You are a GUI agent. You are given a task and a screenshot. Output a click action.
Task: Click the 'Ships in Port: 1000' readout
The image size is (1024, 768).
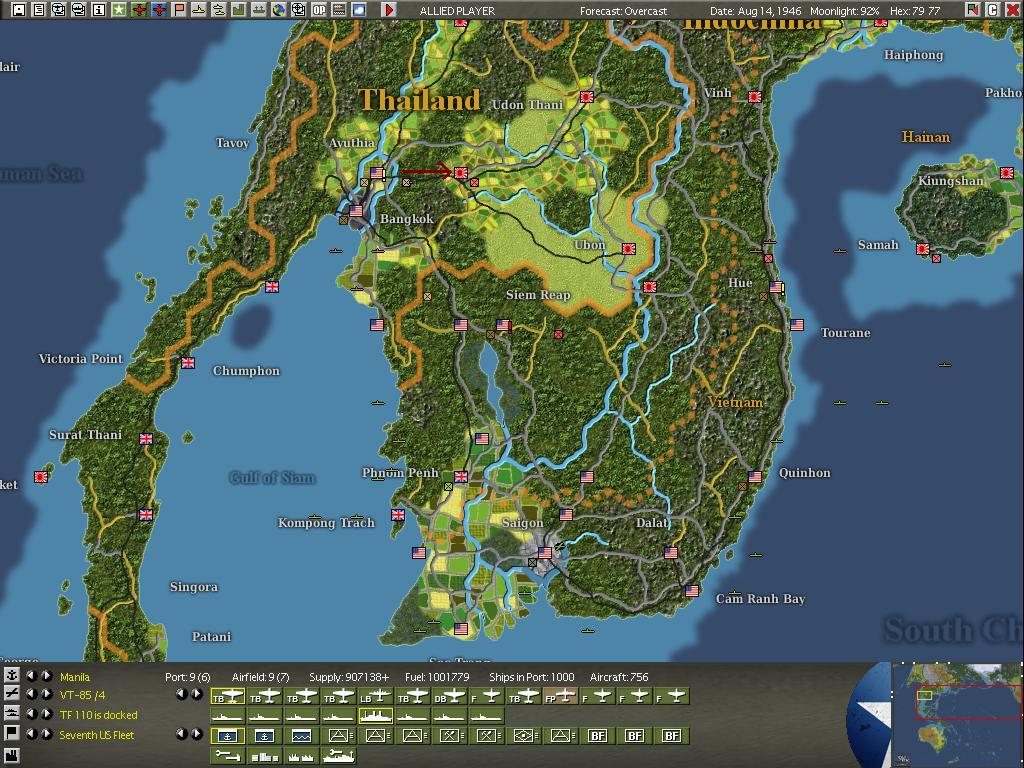(532, 677)
